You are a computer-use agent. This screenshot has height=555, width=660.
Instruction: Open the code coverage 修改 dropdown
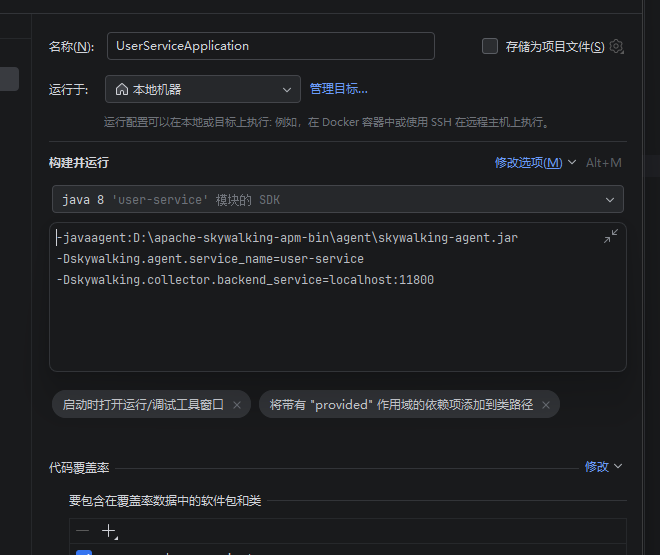[603, 467]
